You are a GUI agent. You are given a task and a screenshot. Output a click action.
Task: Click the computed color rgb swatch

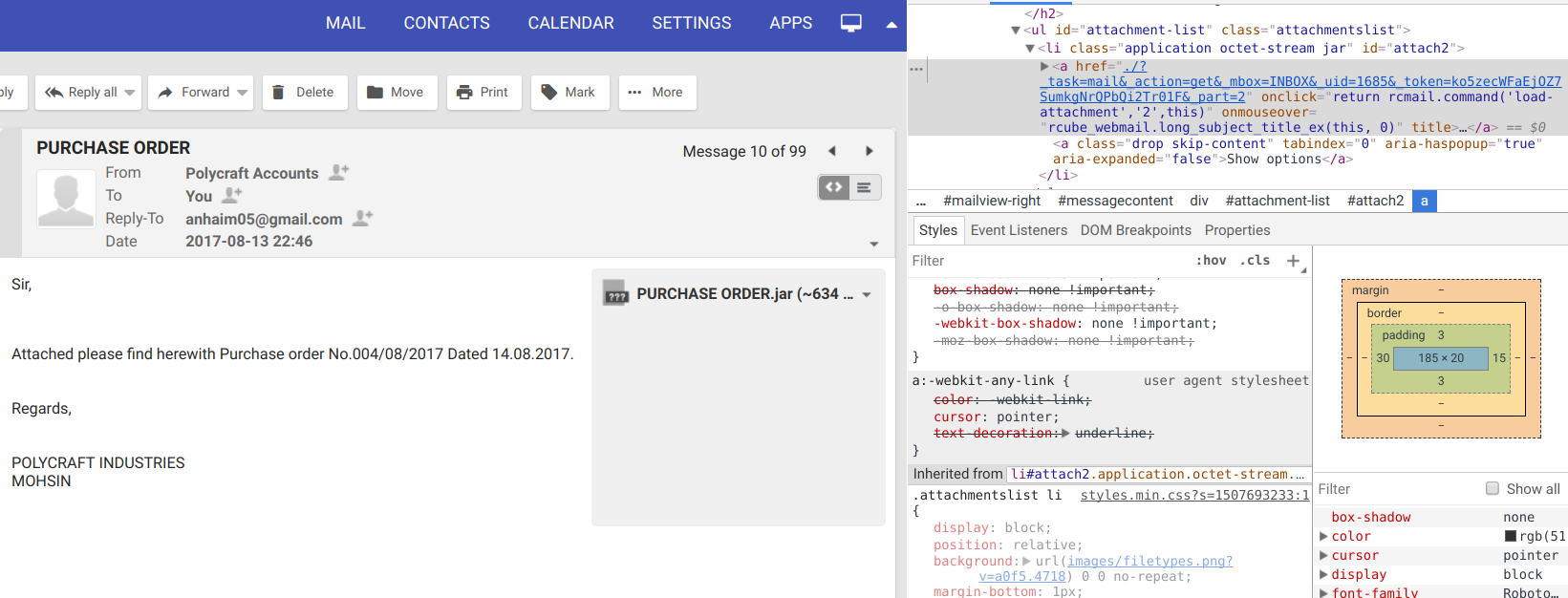1511,536
